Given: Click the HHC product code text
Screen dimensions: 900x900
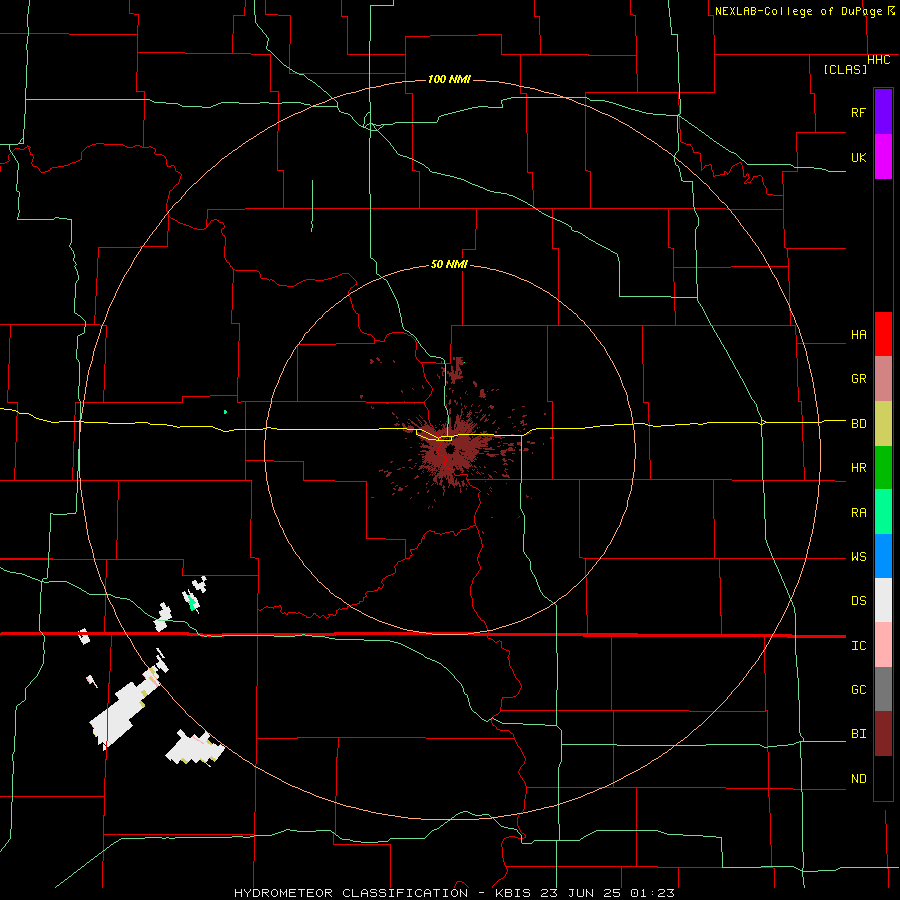Looking at the screenshot, I should point(878,60).
